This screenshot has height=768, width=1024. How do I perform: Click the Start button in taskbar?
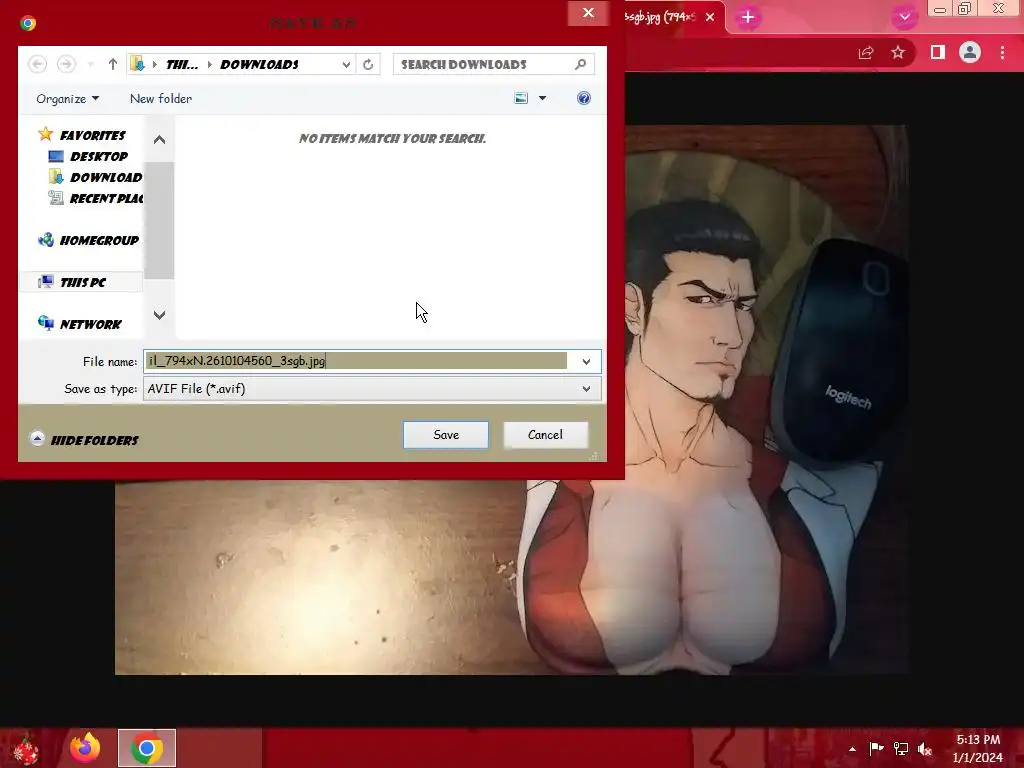click(x=26, y=748)
